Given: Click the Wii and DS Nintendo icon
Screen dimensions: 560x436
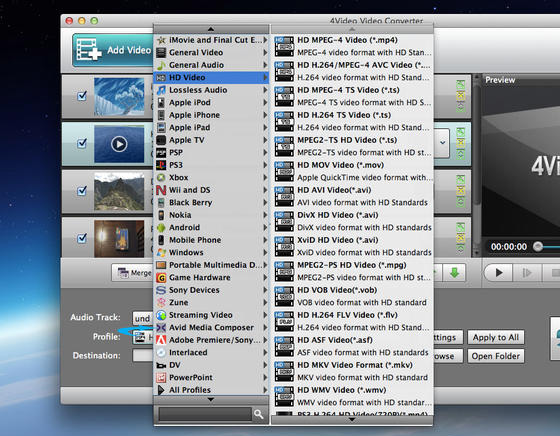Looking at the screenshot, I should click(x=161, y=190).
